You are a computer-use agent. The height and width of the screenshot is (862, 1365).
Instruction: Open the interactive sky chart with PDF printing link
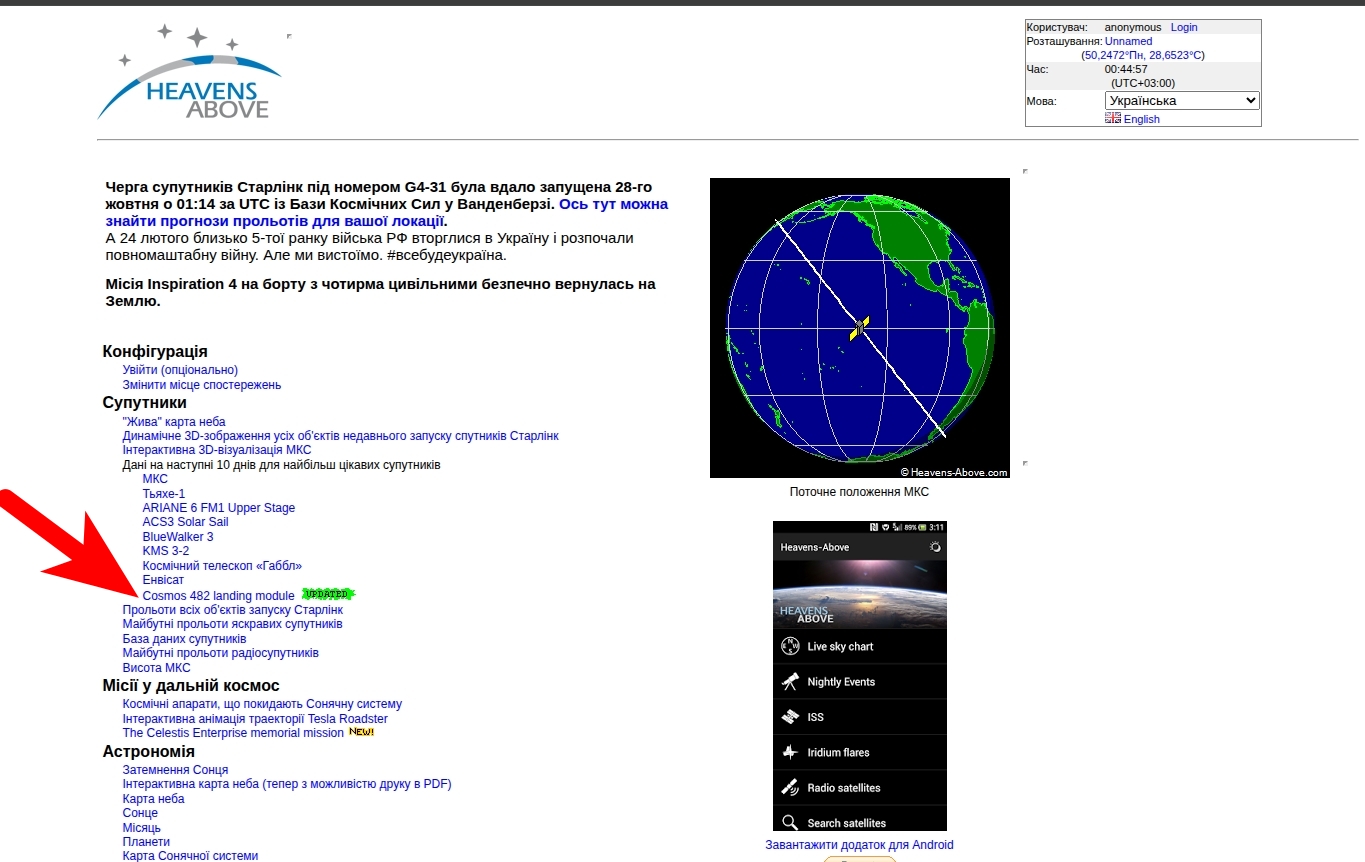[x=287, y=784]
